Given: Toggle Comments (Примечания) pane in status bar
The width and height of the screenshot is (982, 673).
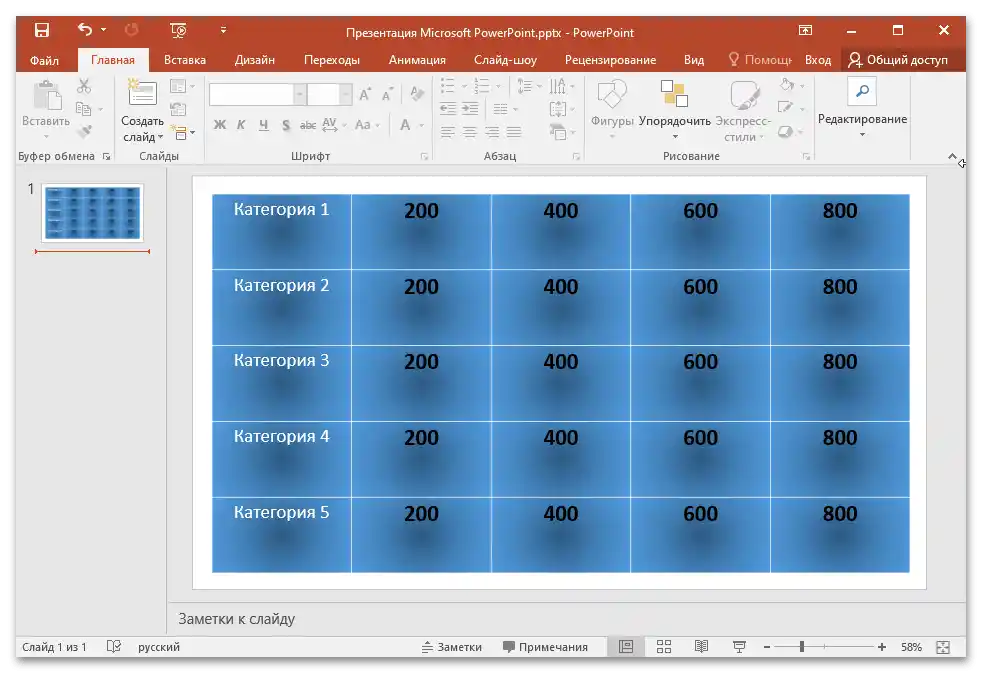Looking at the screenshot, I should click(545, 647).
